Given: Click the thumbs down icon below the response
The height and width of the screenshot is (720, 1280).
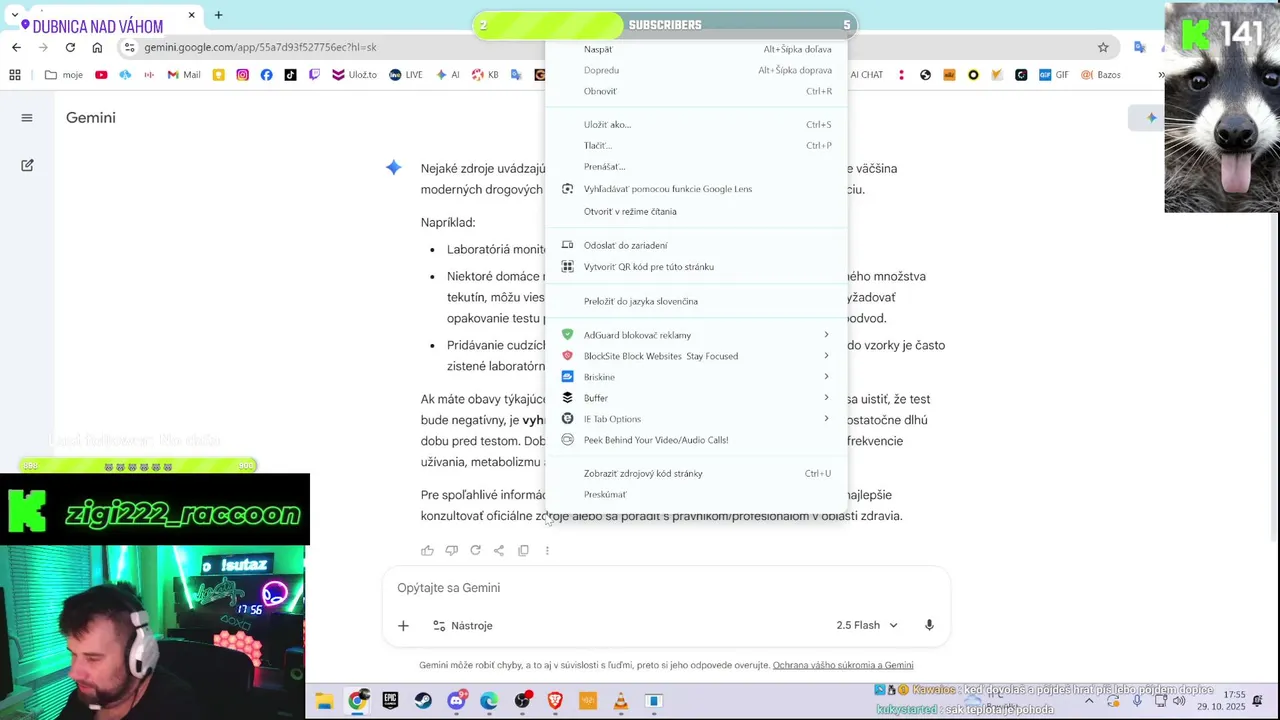Looking at the screenshot, I should pyautogui.click(x=451, y=550).
